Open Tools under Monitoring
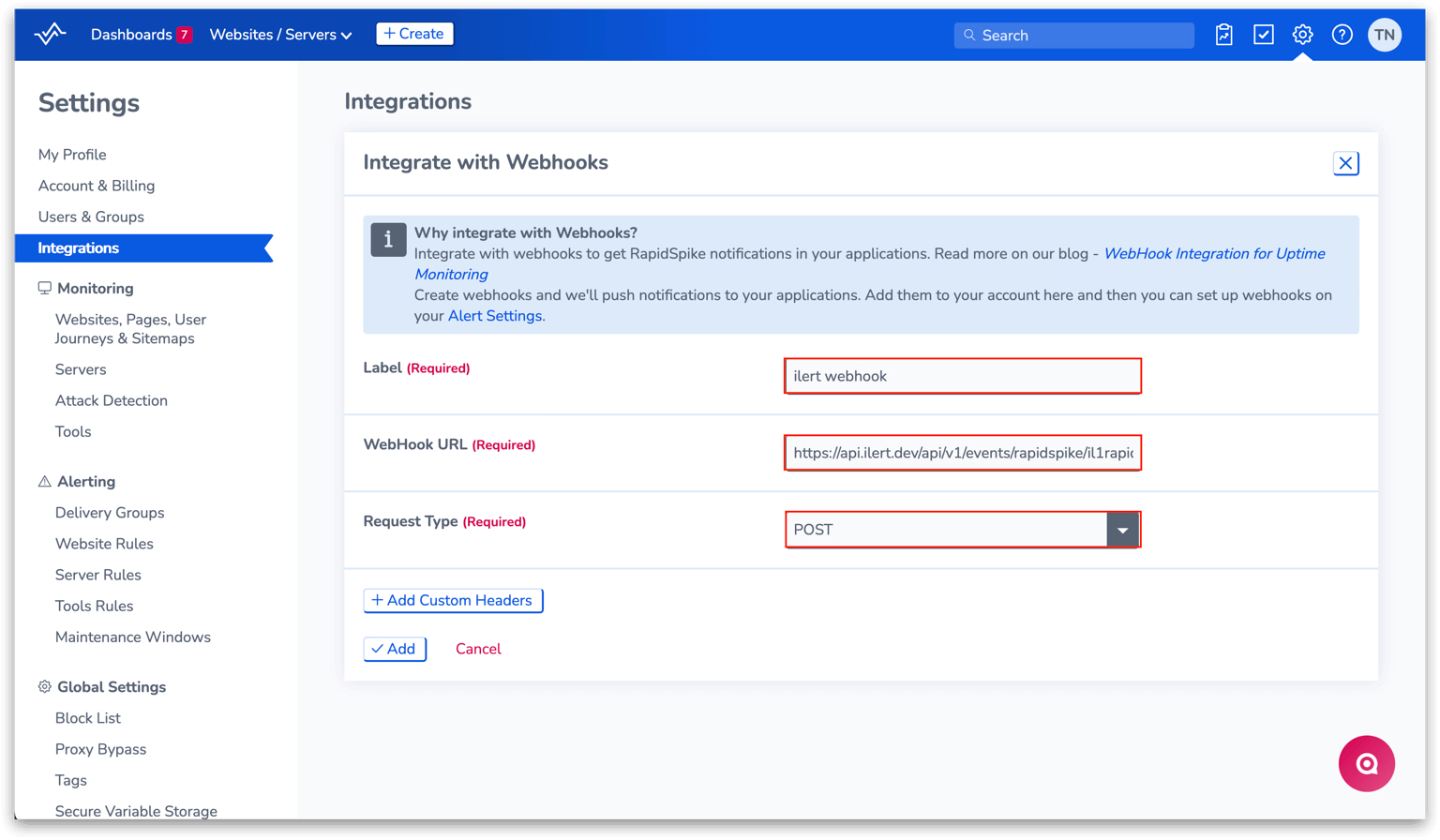Screen dimensions: 1440x840 (73, 431)
